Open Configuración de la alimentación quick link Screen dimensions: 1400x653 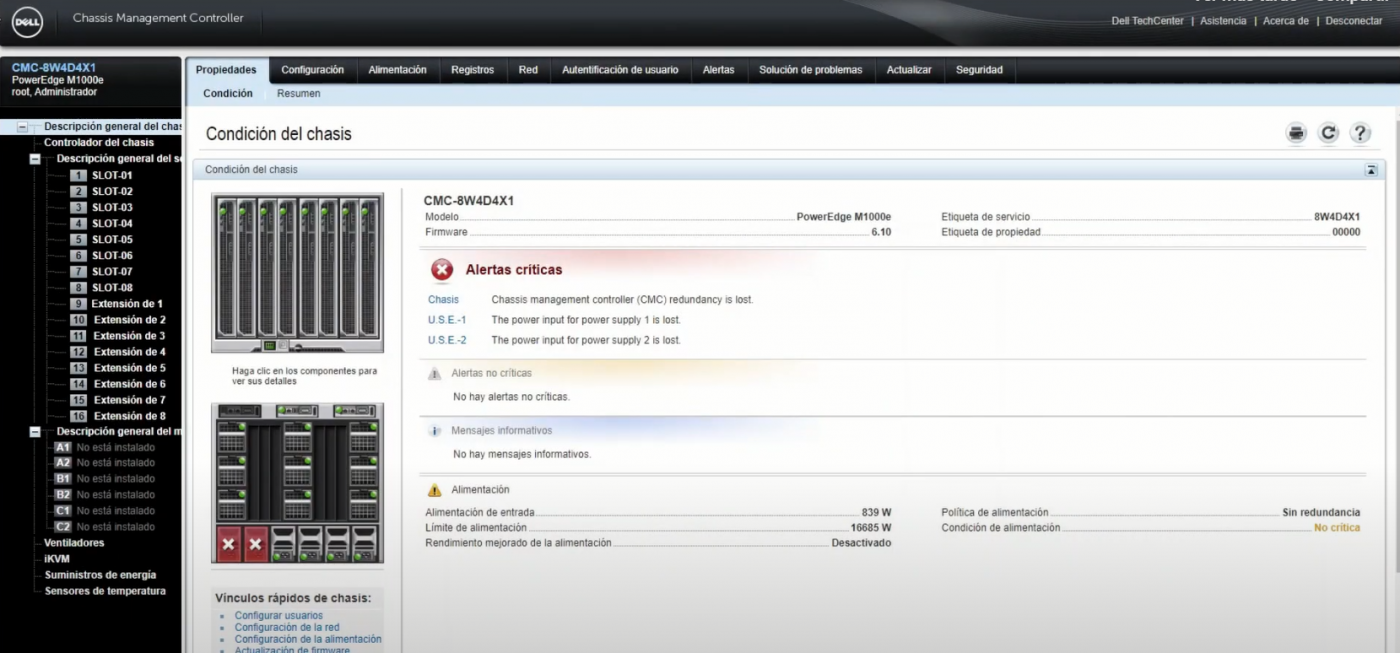(x=308, y=639)
